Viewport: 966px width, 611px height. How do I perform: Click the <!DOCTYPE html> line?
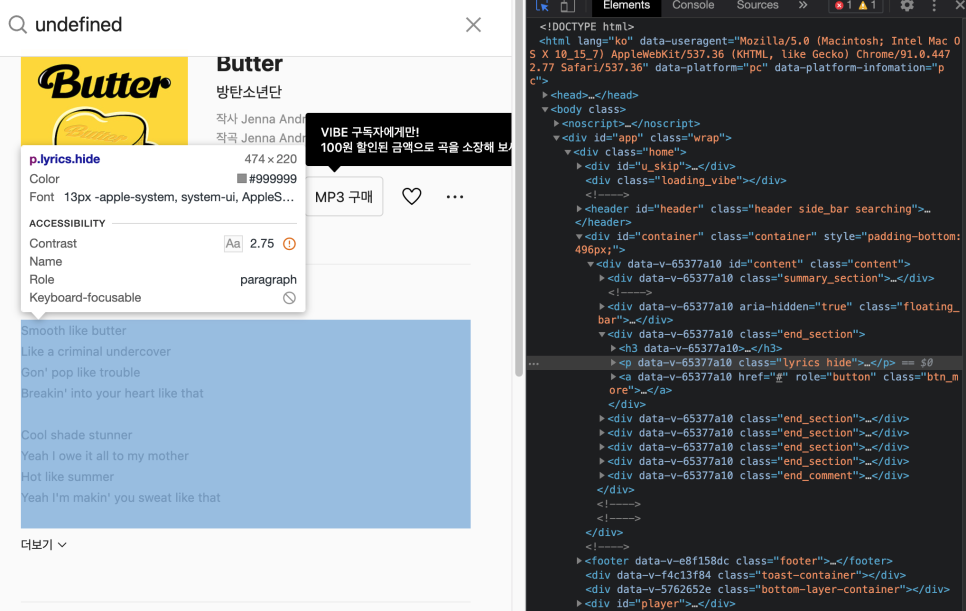[x=586, y=26]
